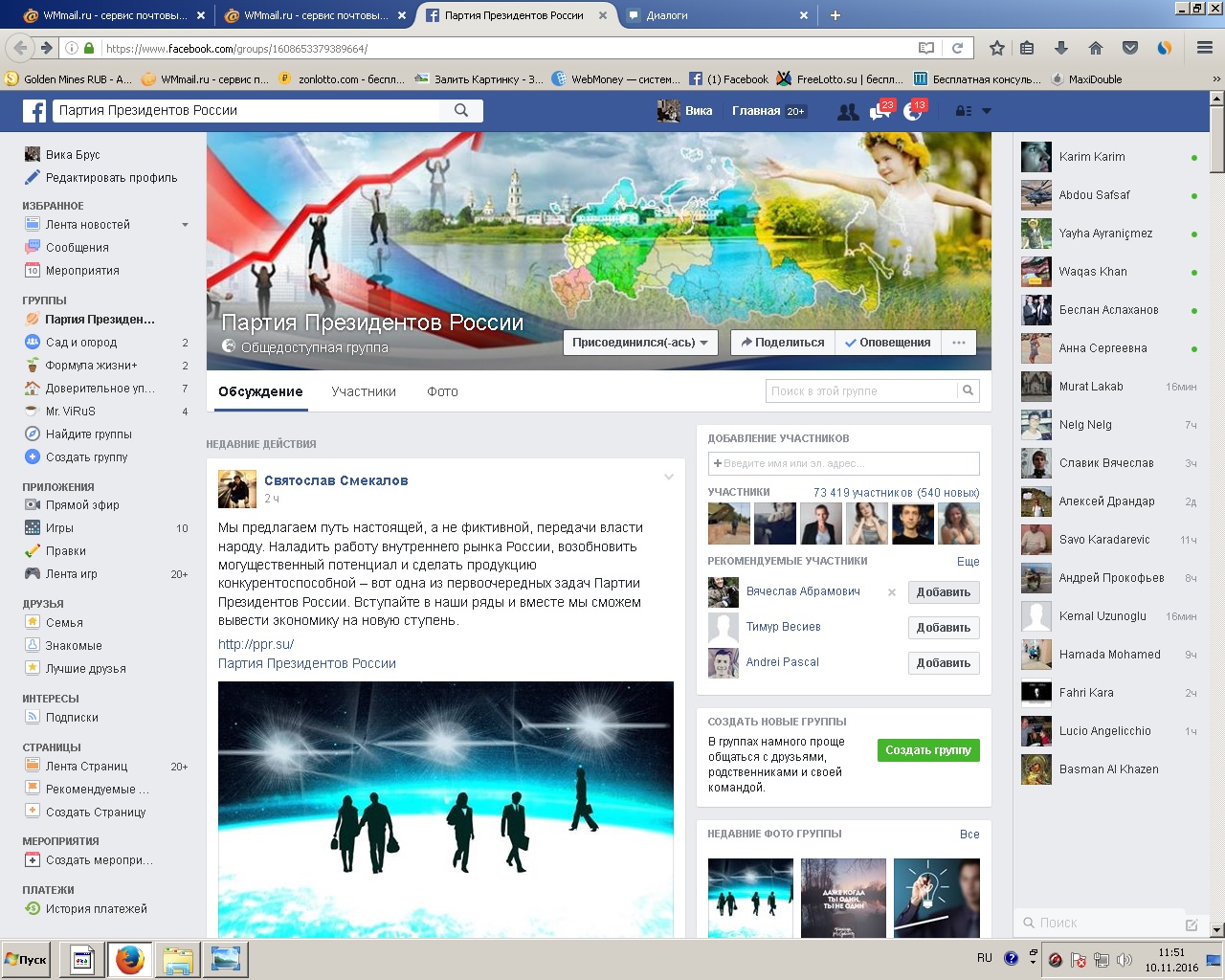
Task: Click the add members name input field
Action: click(843, 463)
